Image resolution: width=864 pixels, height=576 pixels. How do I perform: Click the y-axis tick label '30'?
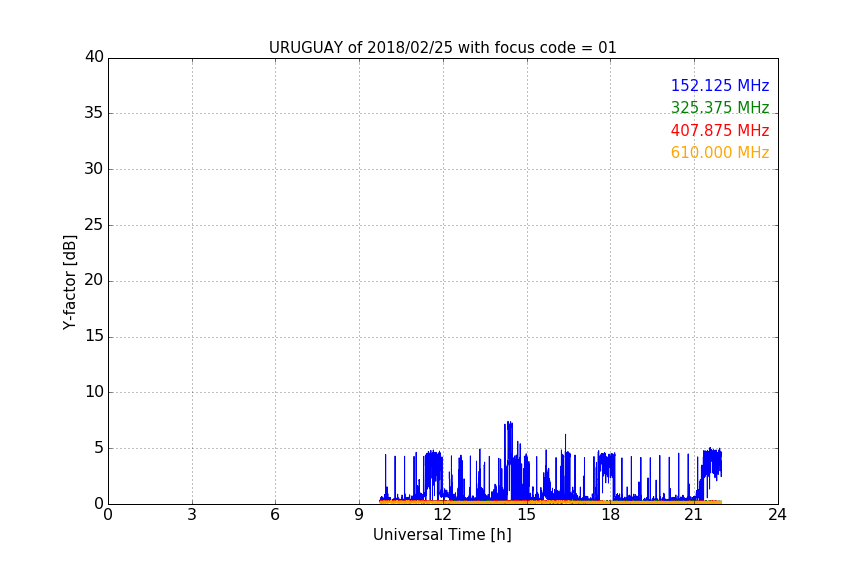coord(94,169)
